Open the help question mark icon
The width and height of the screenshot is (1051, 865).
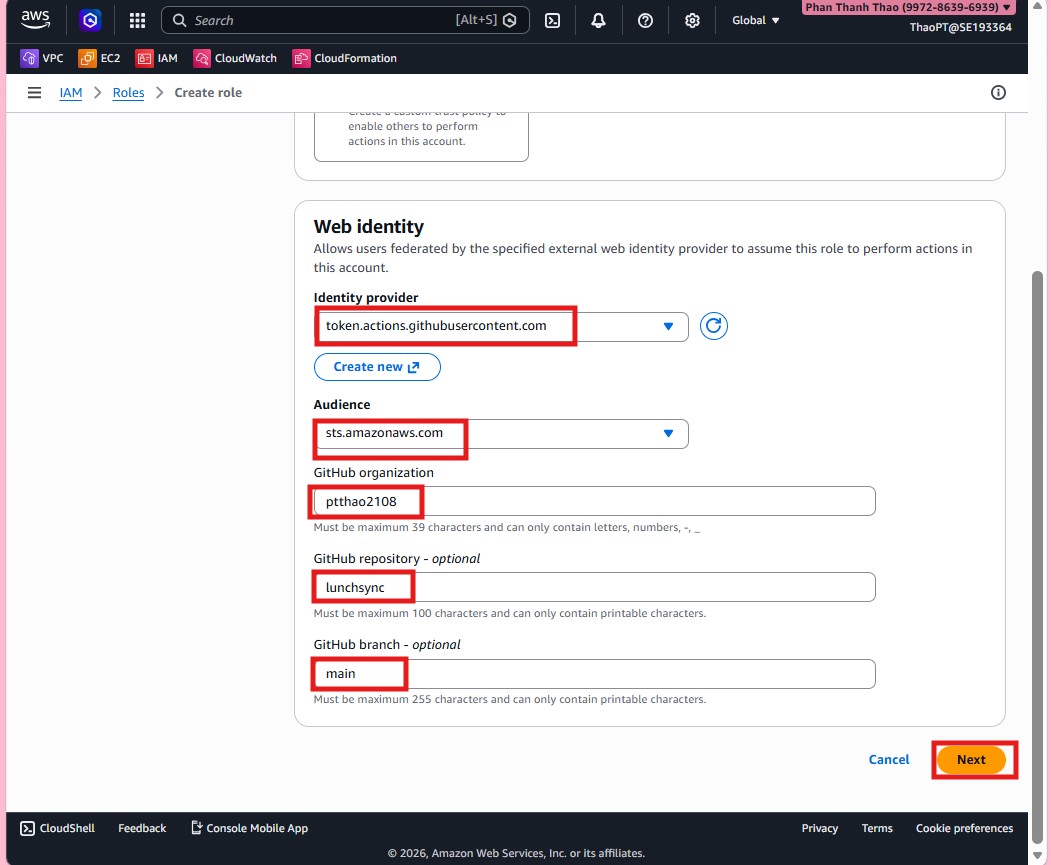coord(645,20)
